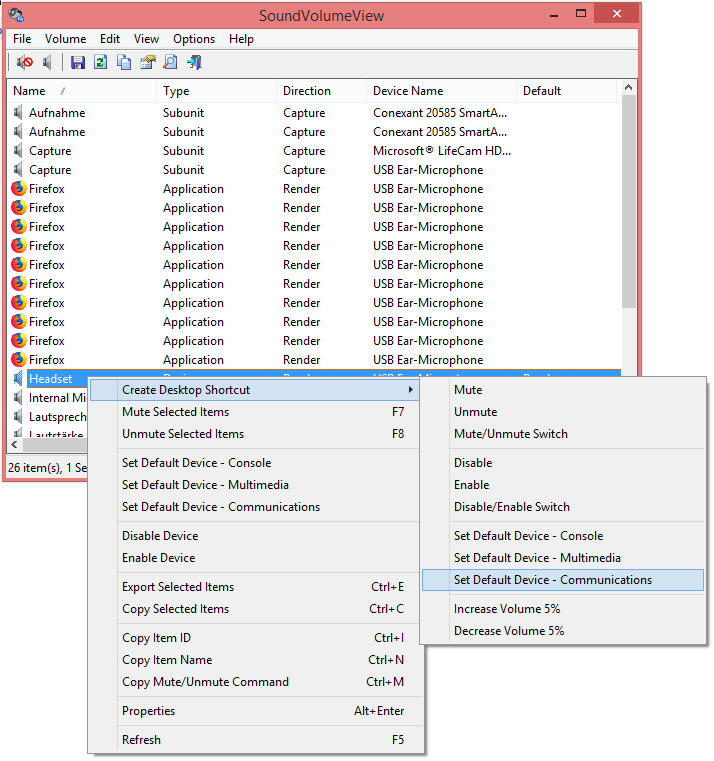Viewport: 714px width, 761px height.
Task: Click the Find magnifier toolbar icon
Action: tap(170, 63)
